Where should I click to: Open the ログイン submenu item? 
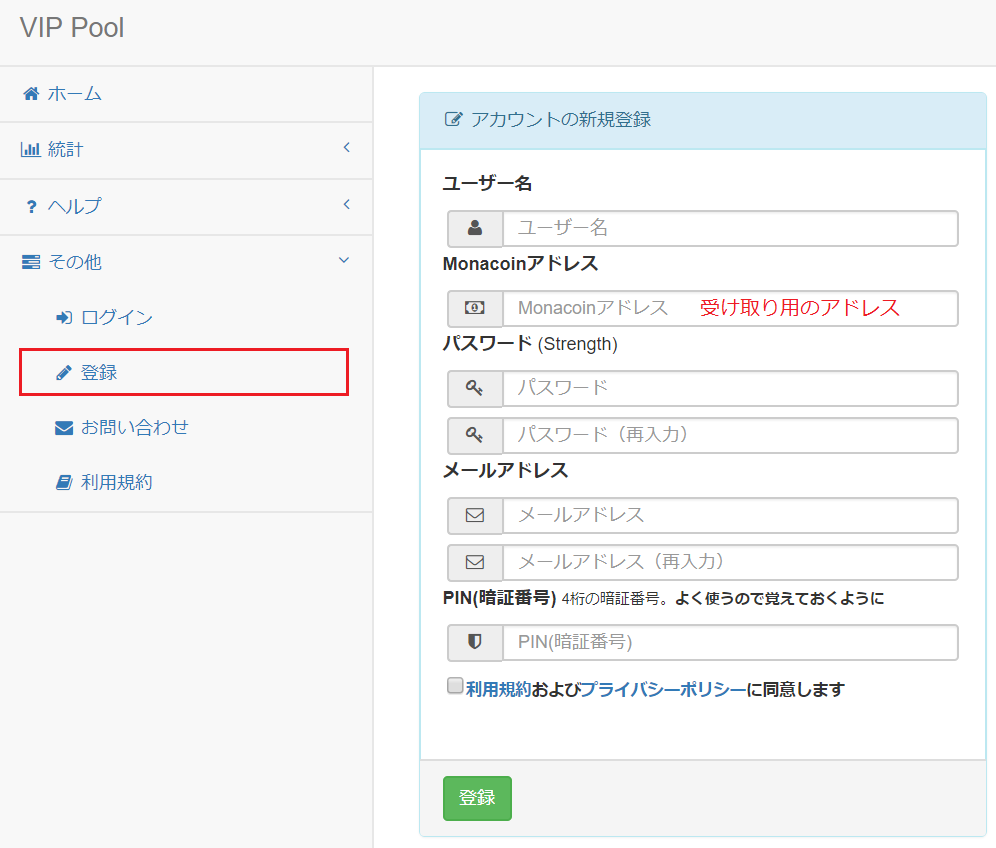pos(186,317)
